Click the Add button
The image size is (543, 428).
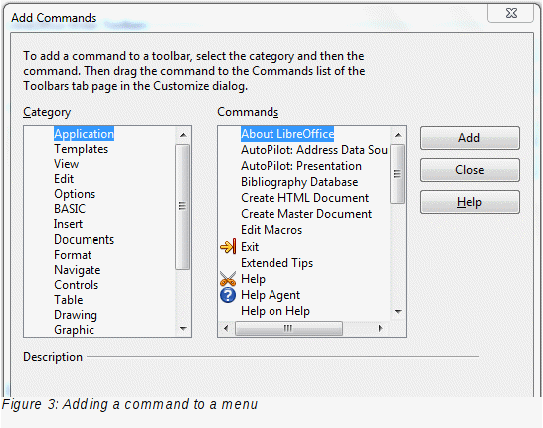[470, 138]
